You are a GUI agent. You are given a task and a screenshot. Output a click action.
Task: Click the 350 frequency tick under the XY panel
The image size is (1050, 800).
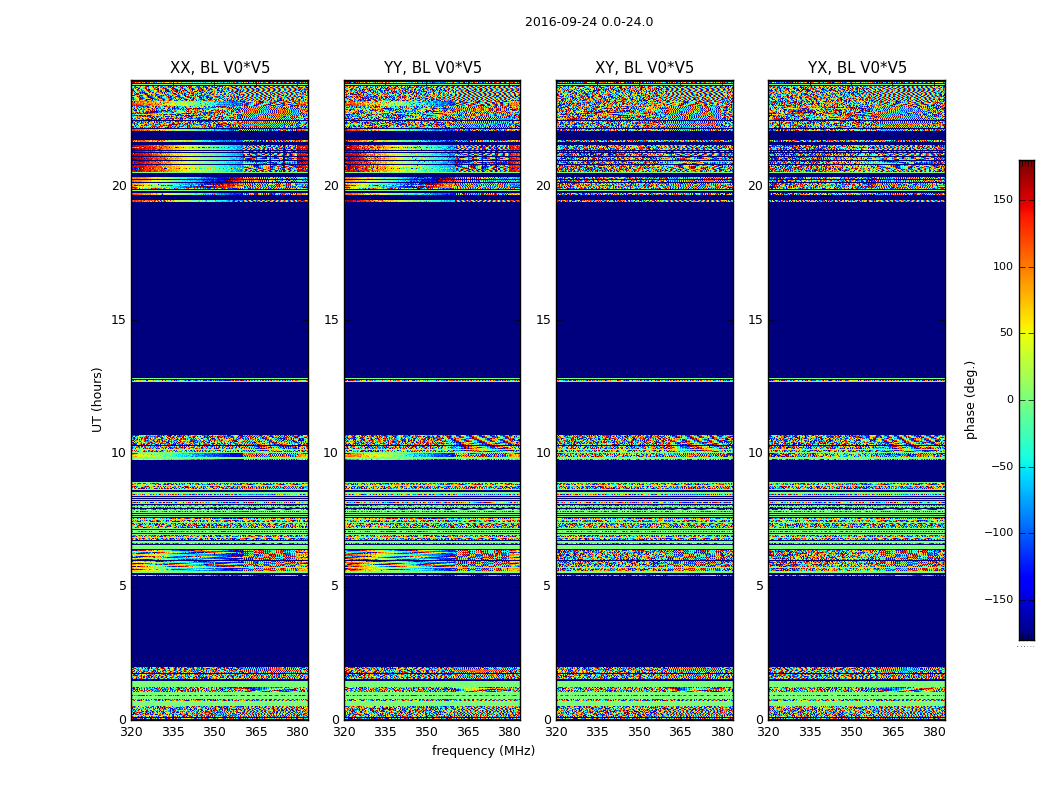[x=640, y=732]
